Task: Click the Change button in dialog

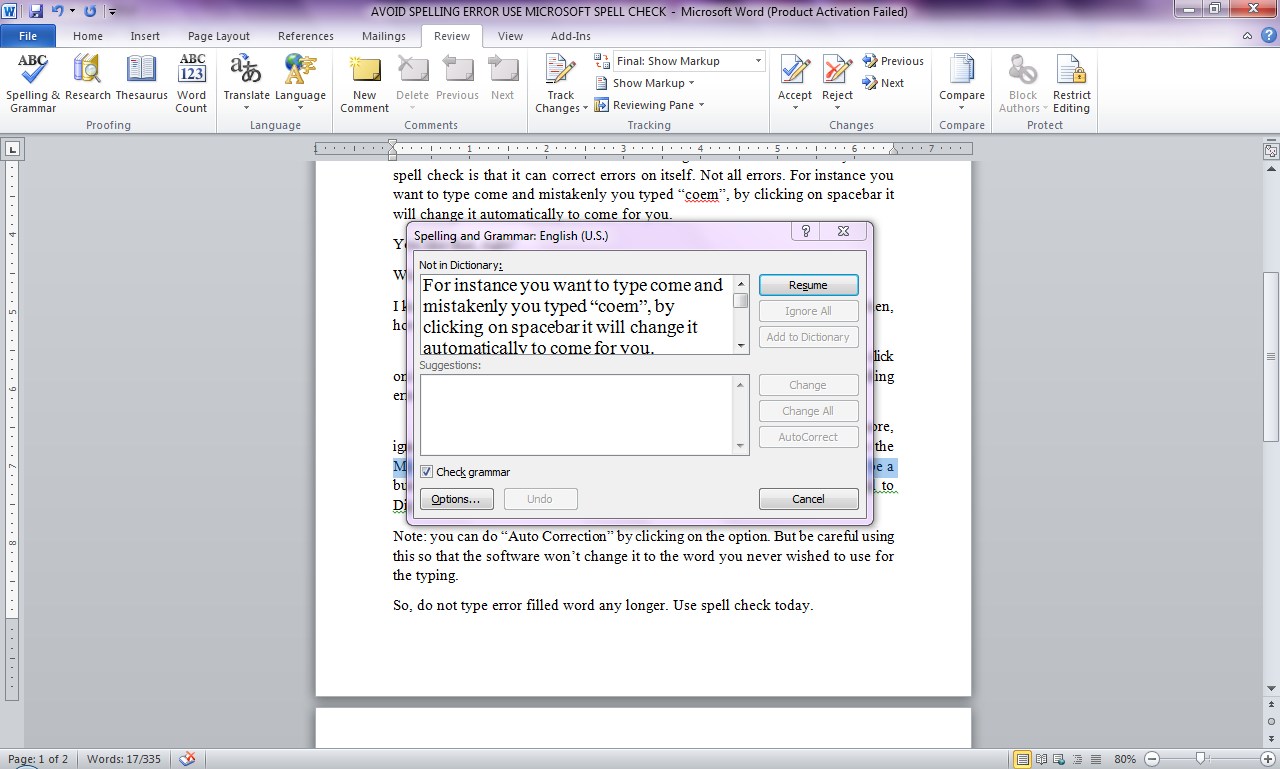Action: [808, 385]
